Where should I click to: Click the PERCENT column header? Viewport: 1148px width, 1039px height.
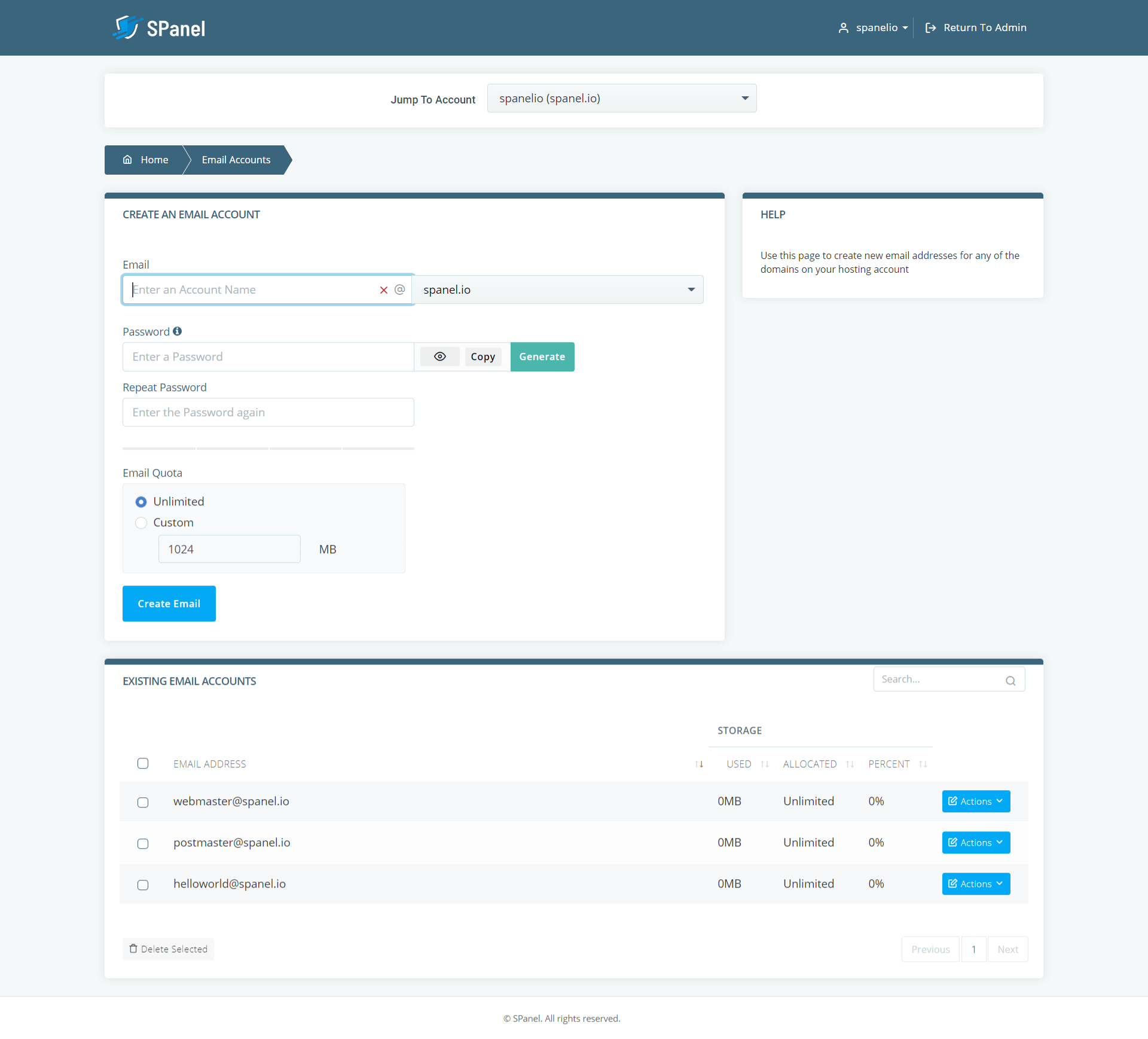889,764
